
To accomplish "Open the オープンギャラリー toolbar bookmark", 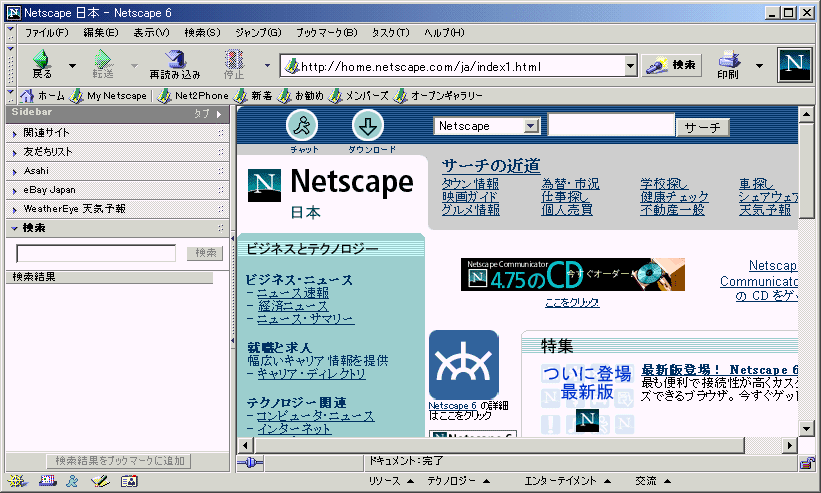I will pos(439,96).
